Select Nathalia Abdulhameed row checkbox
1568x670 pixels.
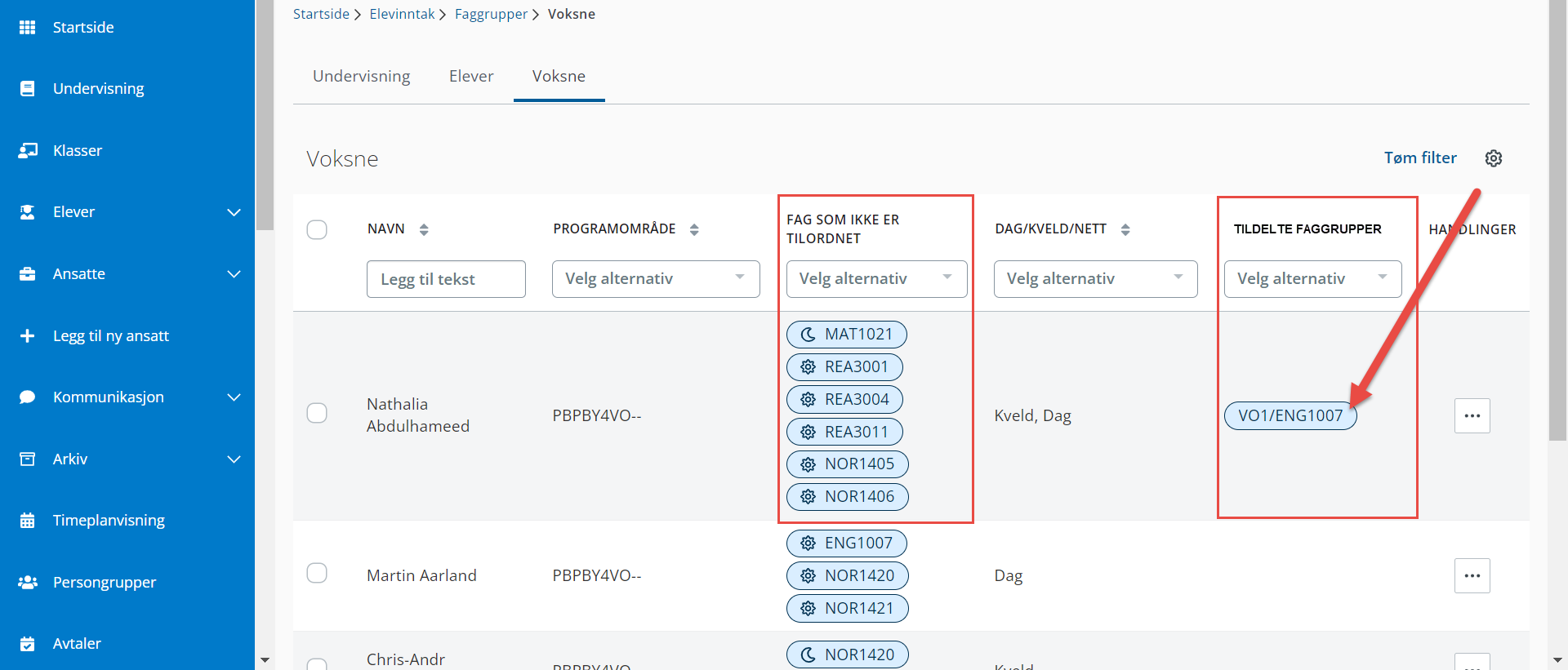[317, 413]
